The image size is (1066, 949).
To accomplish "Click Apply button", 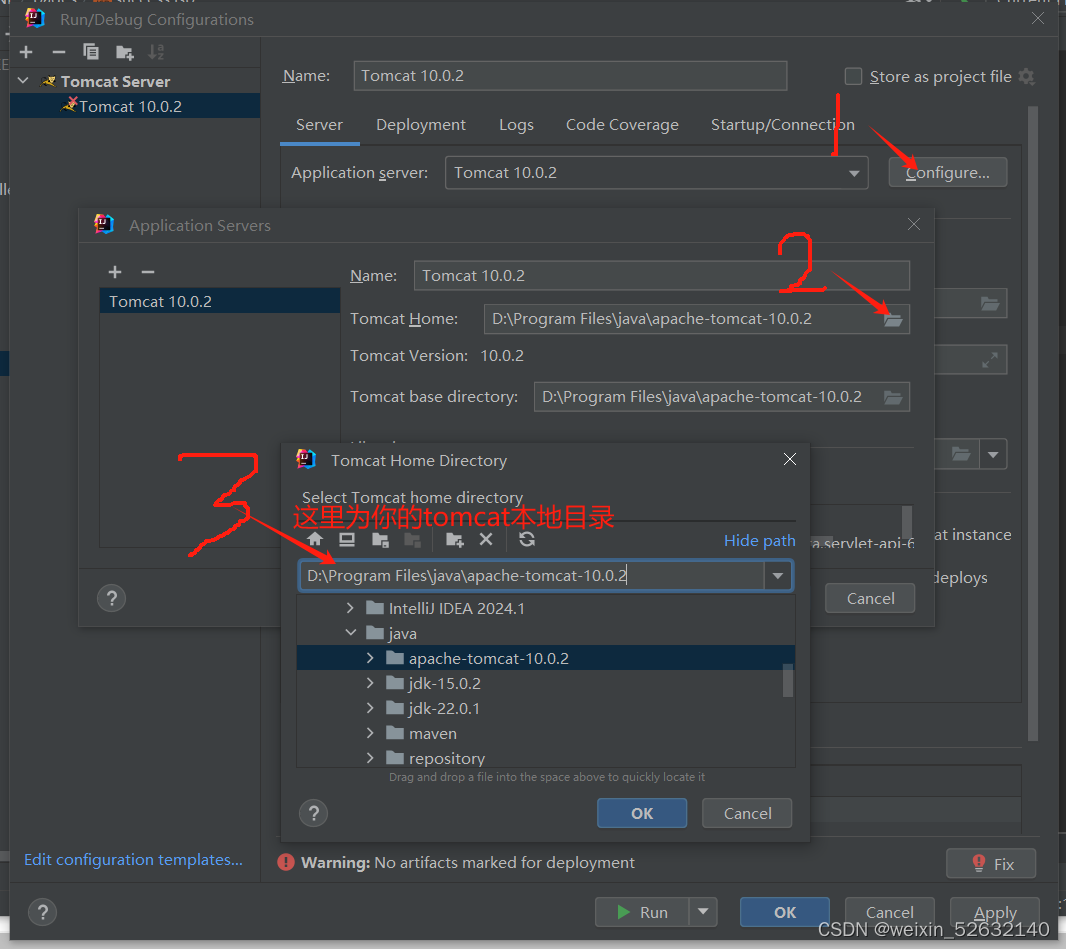I will tap(995, 912).
